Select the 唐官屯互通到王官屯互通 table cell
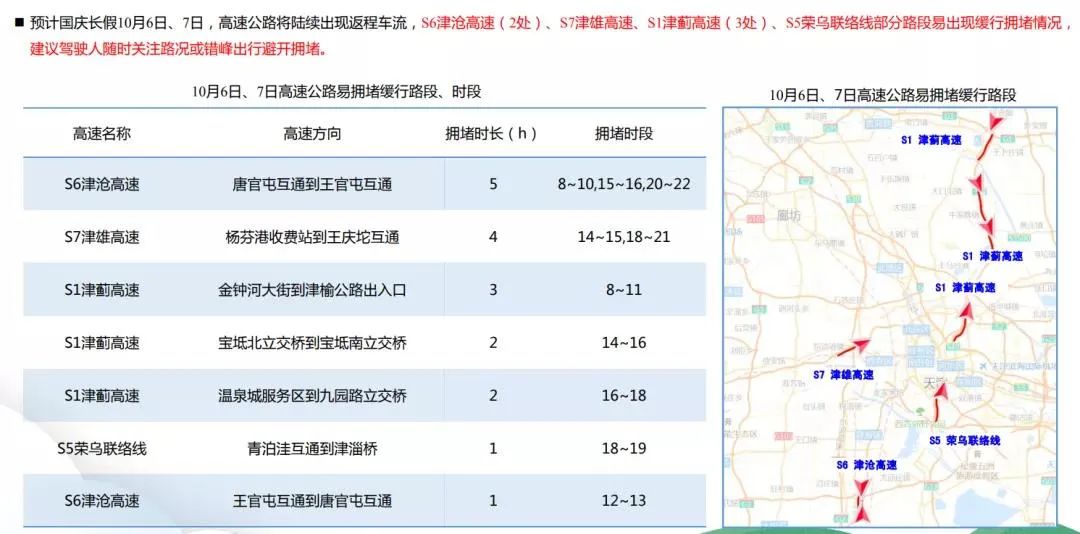Screen dimensions: 1080x534 312,185
